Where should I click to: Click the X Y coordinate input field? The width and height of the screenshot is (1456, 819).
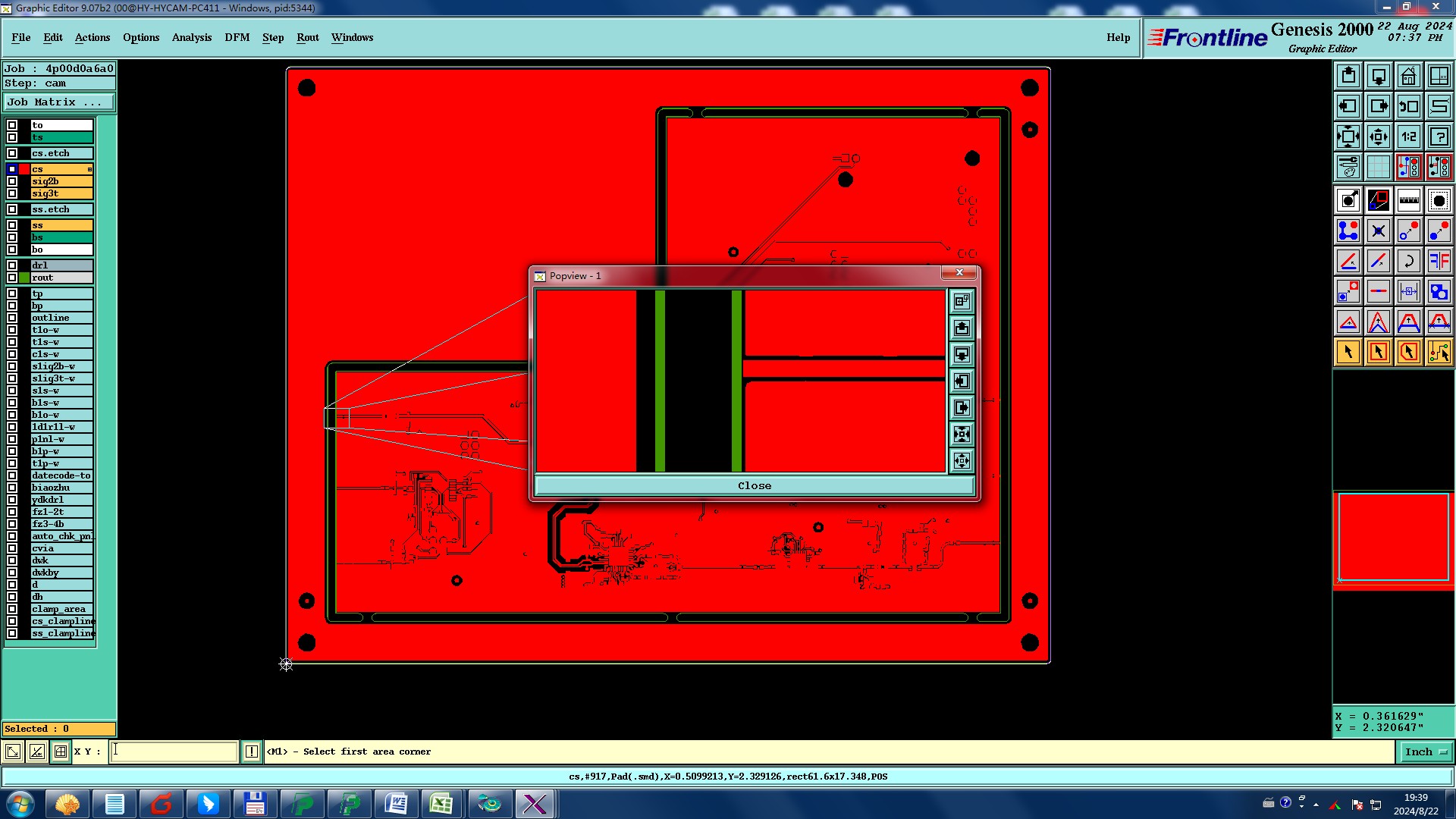click(x=174, y=752)
